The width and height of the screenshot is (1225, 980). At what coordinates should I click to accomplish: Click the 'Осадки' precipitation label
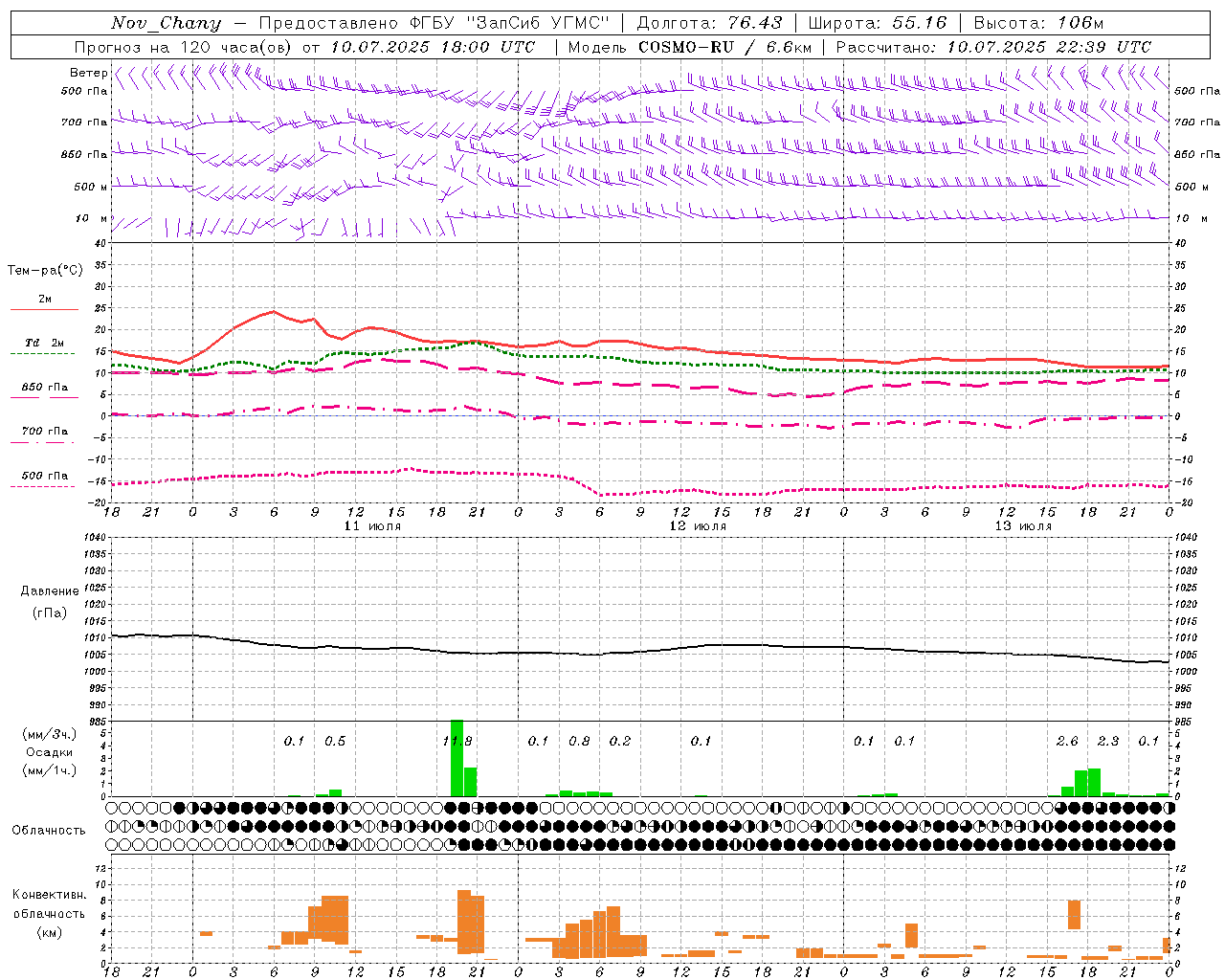49,752
